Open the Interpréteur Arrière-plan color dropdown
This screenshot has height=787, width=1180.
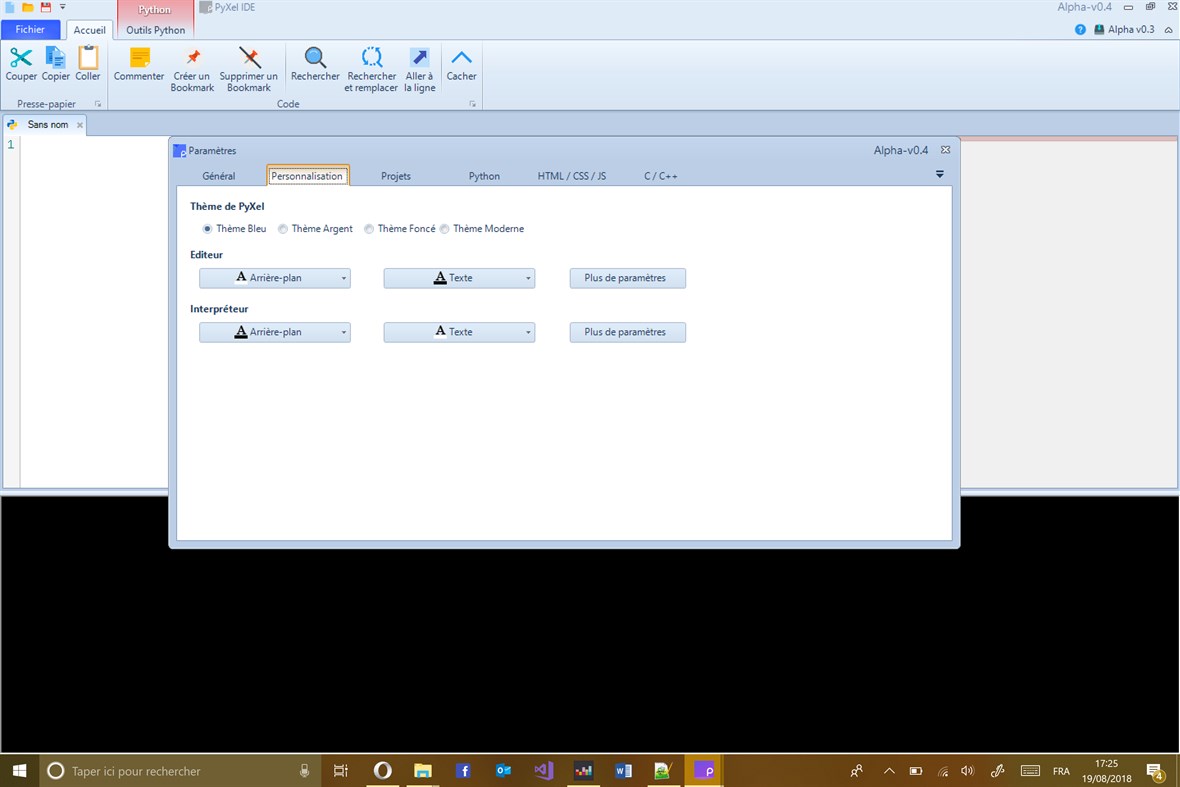coord(343,332)
